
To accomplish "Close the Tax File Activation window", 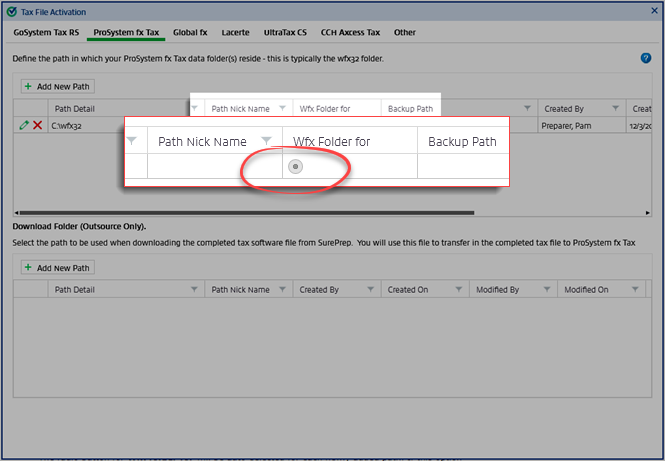I will coord(651,11).
